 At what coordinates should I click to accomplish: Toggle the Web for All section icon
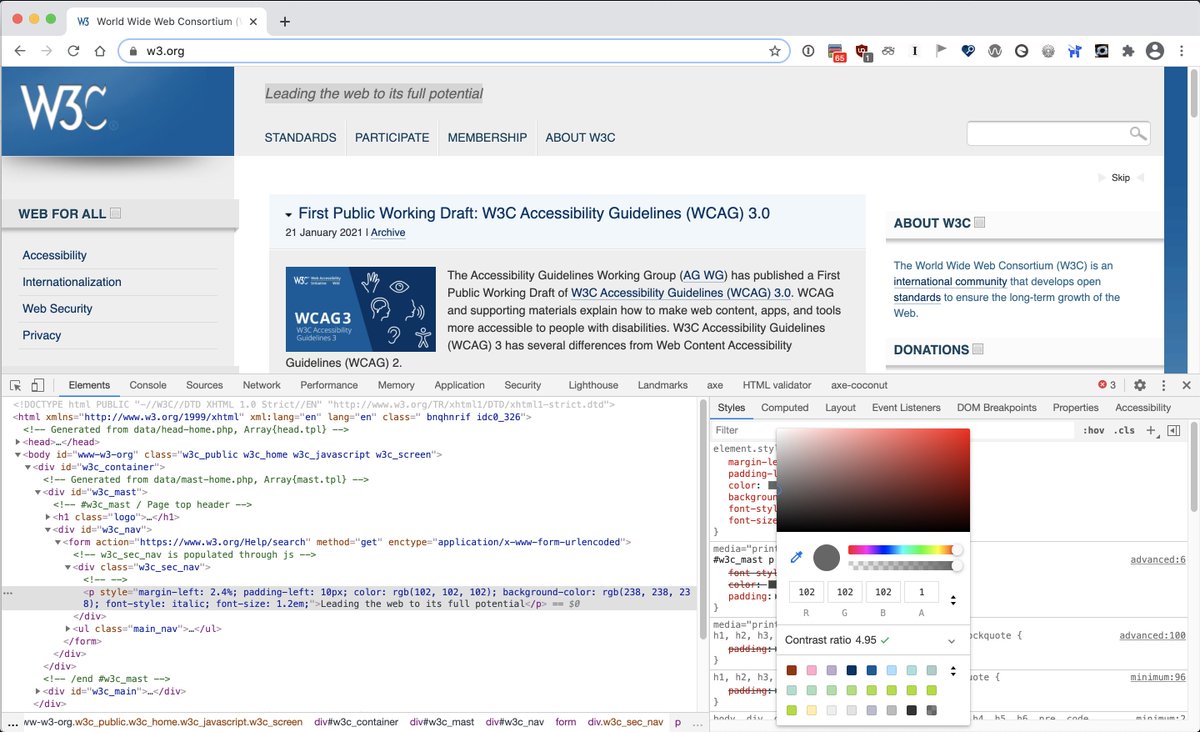point(116,213)
